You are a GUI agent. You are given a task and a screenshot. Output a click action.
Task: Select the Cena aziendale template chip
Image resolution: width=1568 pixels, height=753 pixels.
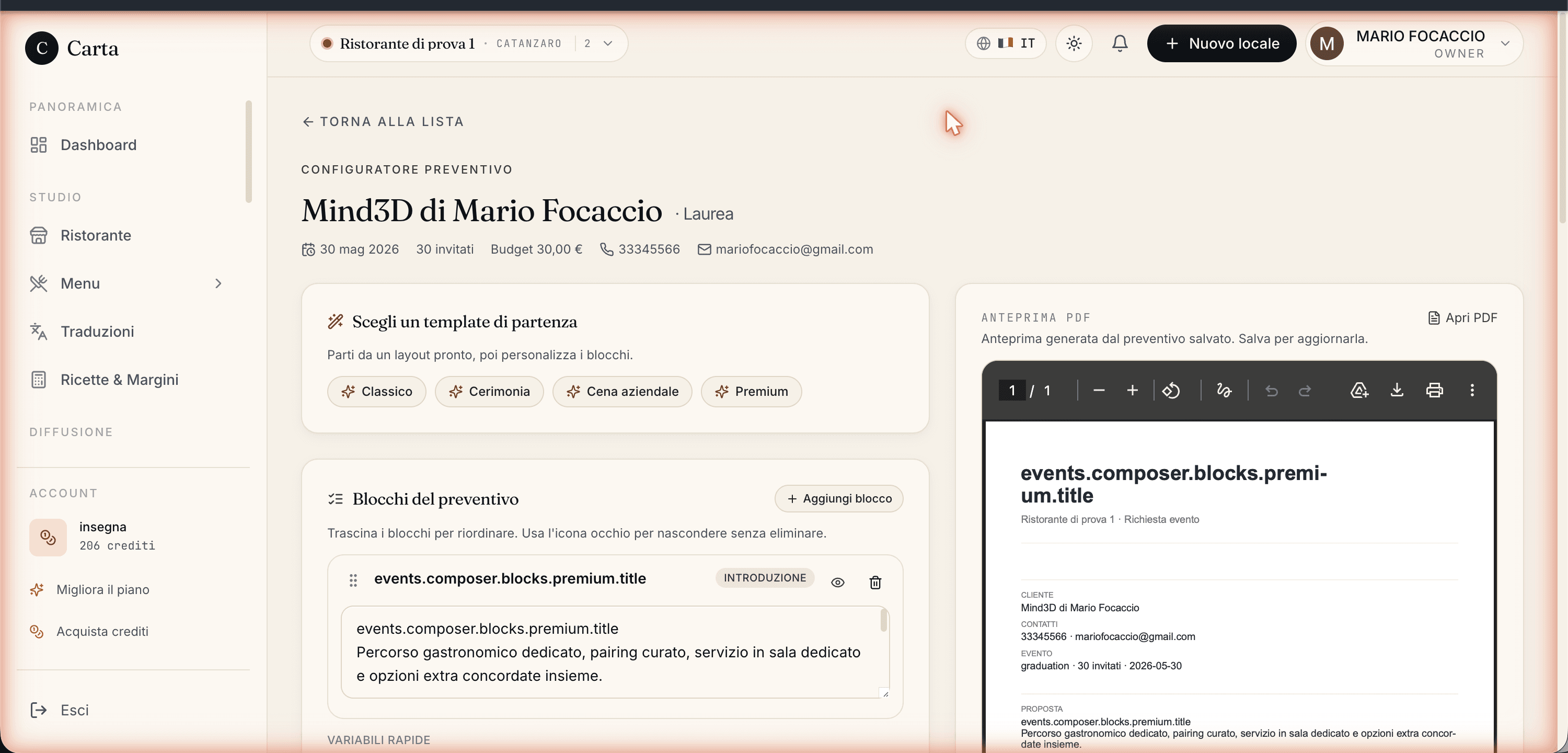(x=622, y=391)
